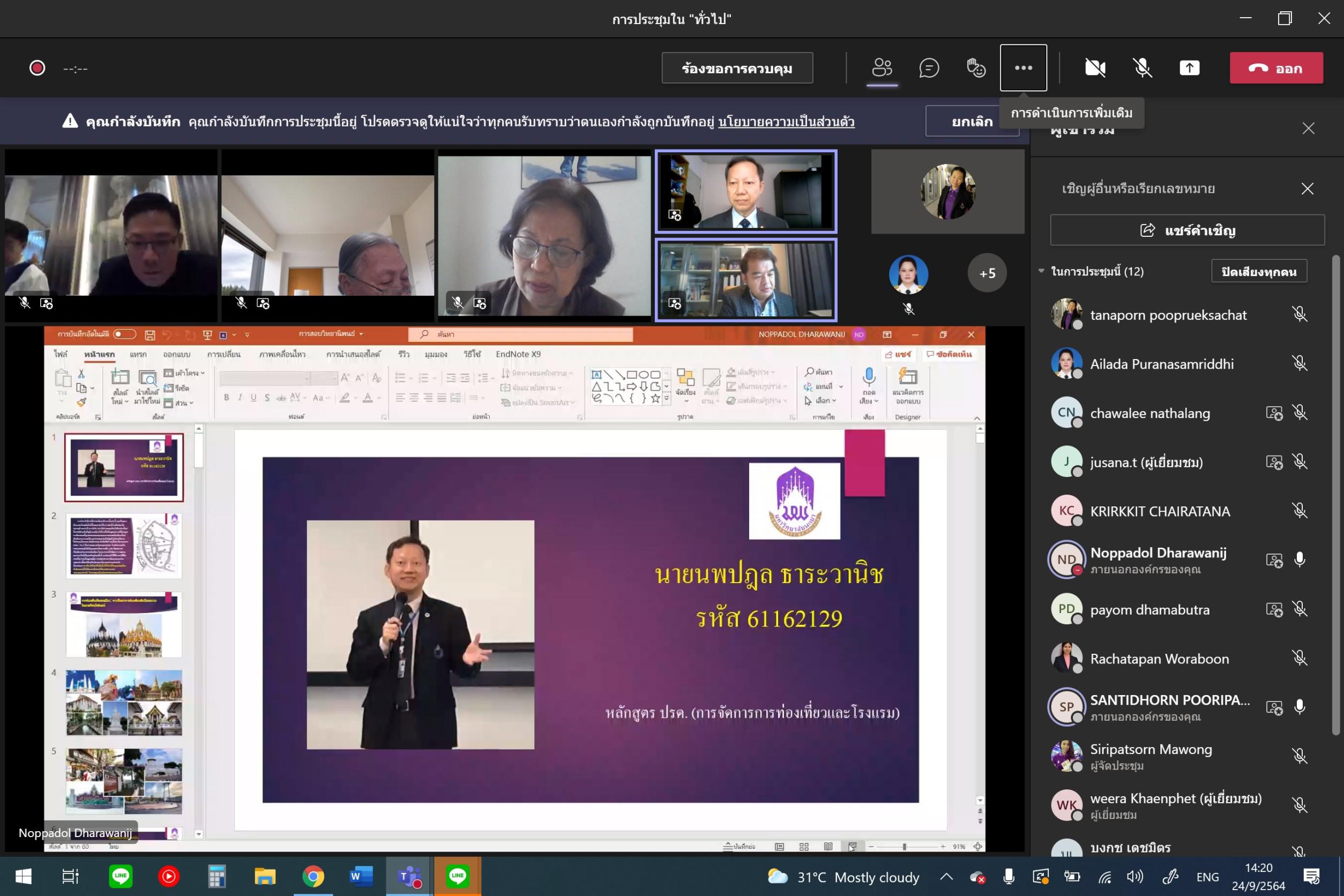Open select dropdown เลือก in editing group

click(x=821, y=401)
